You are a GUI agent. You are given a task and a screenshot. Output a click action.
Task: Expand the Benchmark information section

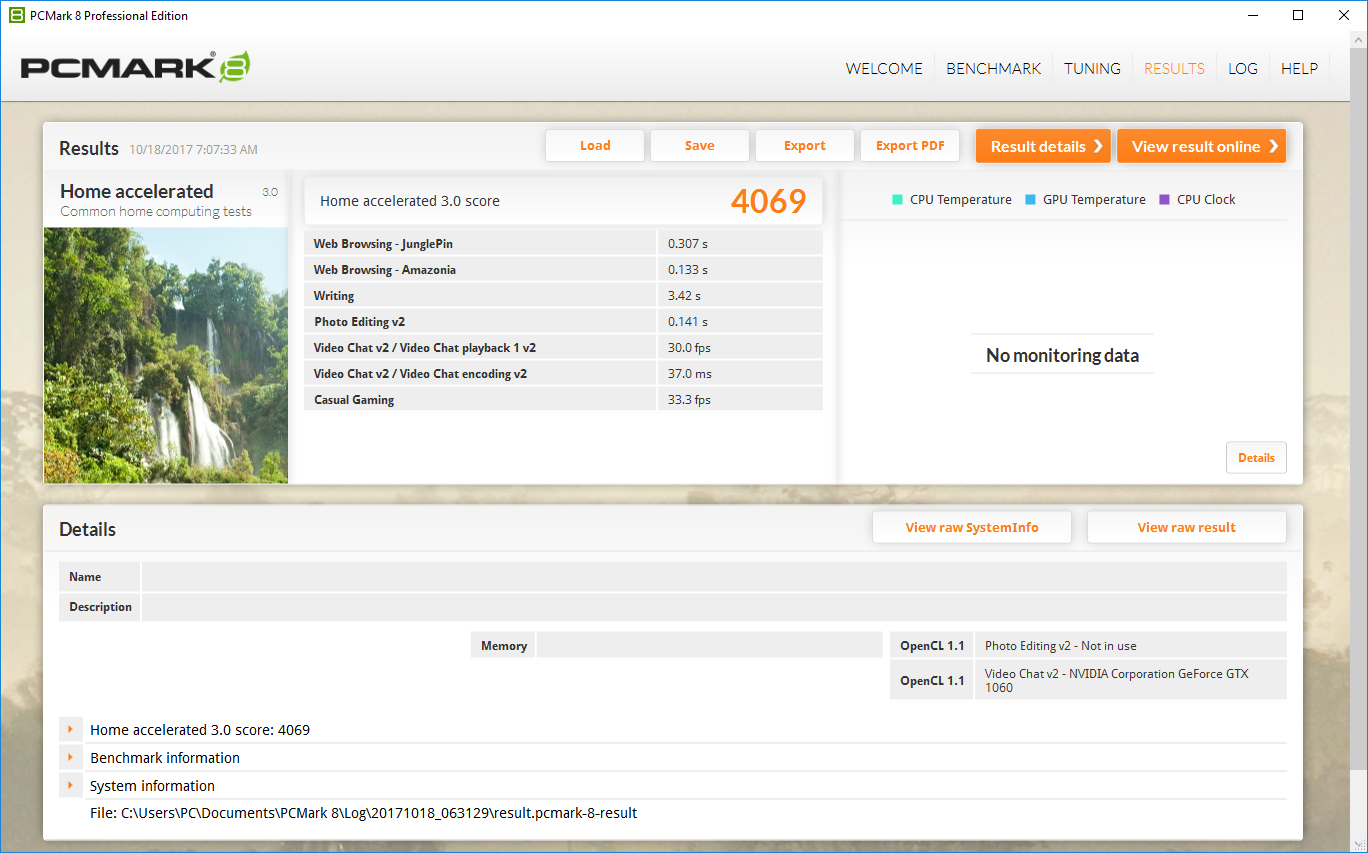71,758
